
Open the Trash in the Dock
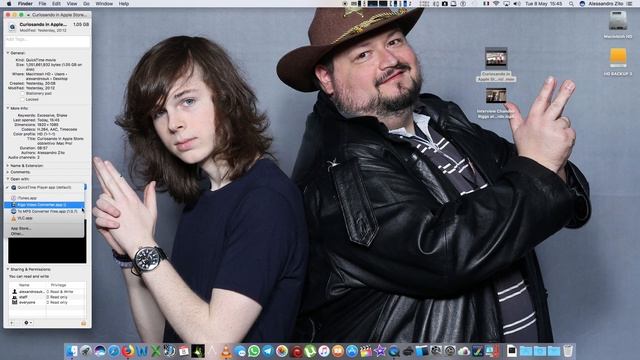point(568,351)
